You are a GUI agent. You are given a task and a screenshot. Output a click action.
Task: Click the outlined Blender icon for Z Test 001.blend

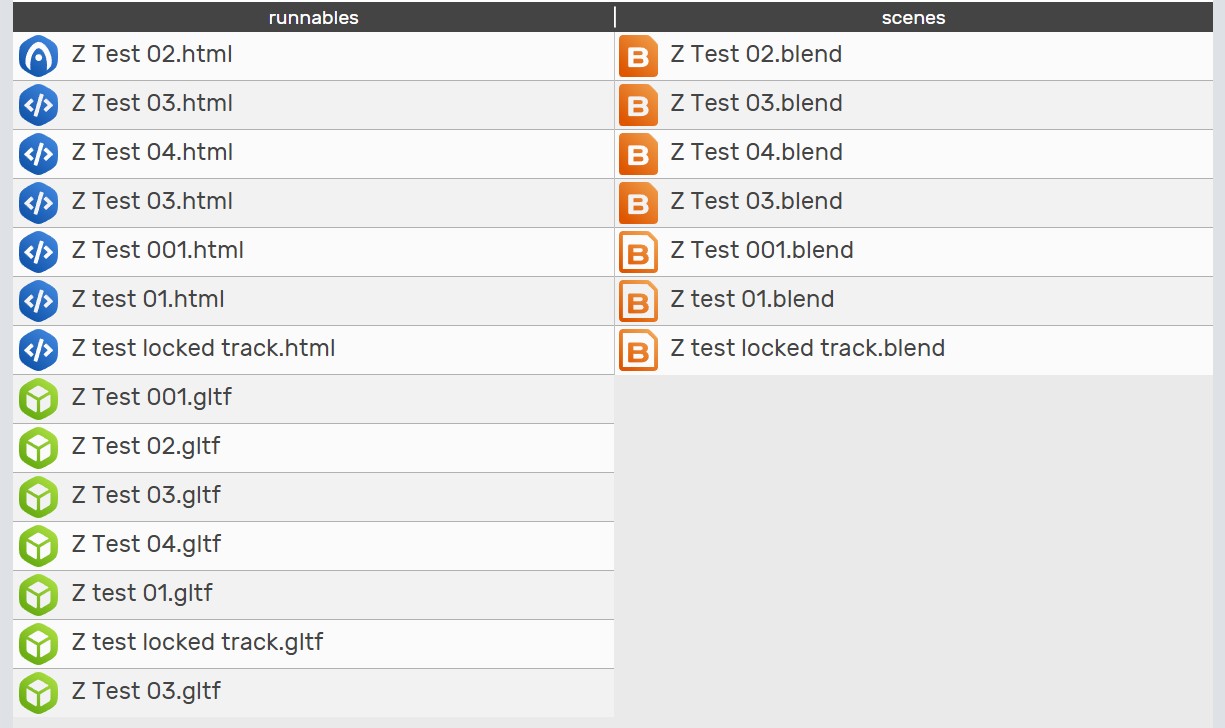[638, 252]
